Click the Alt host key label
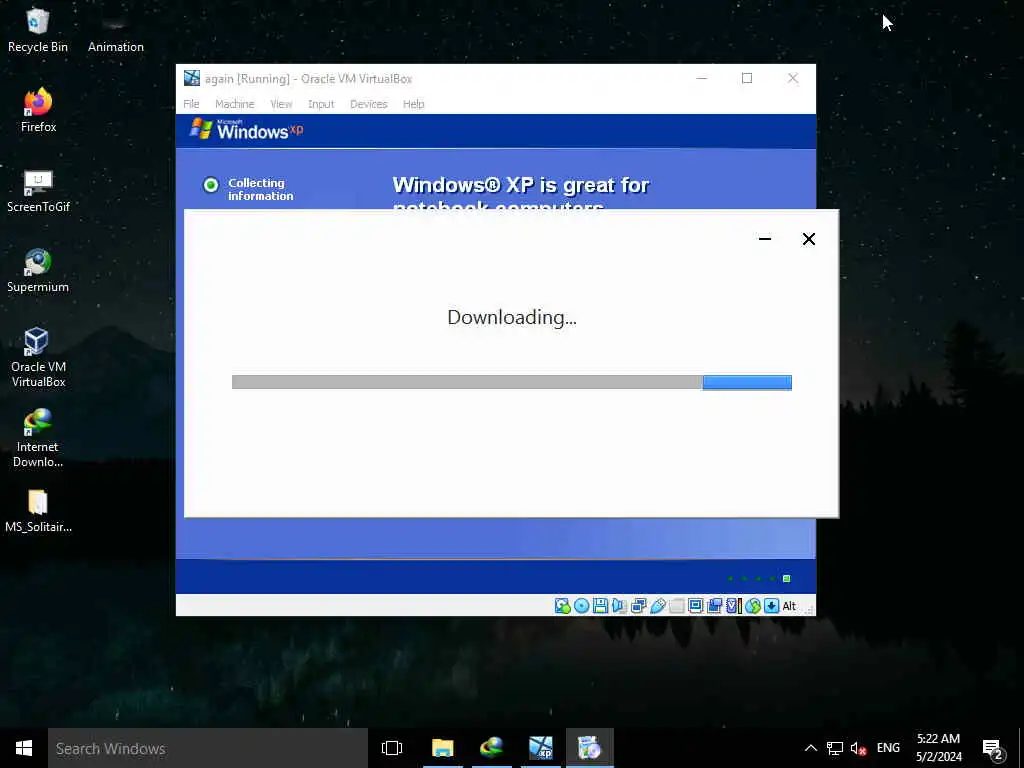This screenshot has height=768, width=1024. tap(789, 606)
